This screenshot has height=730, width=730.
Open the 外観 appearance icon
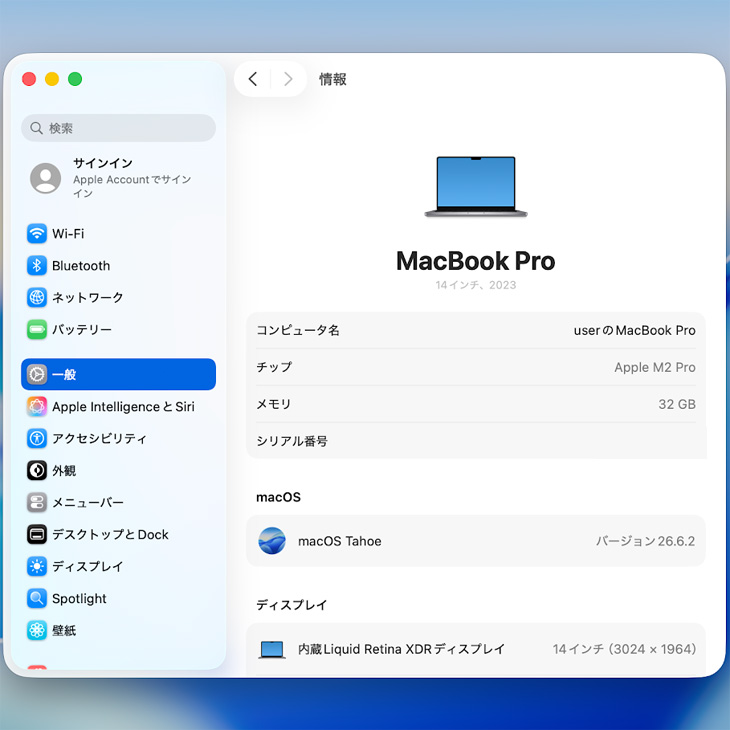(x=37, y=471)
